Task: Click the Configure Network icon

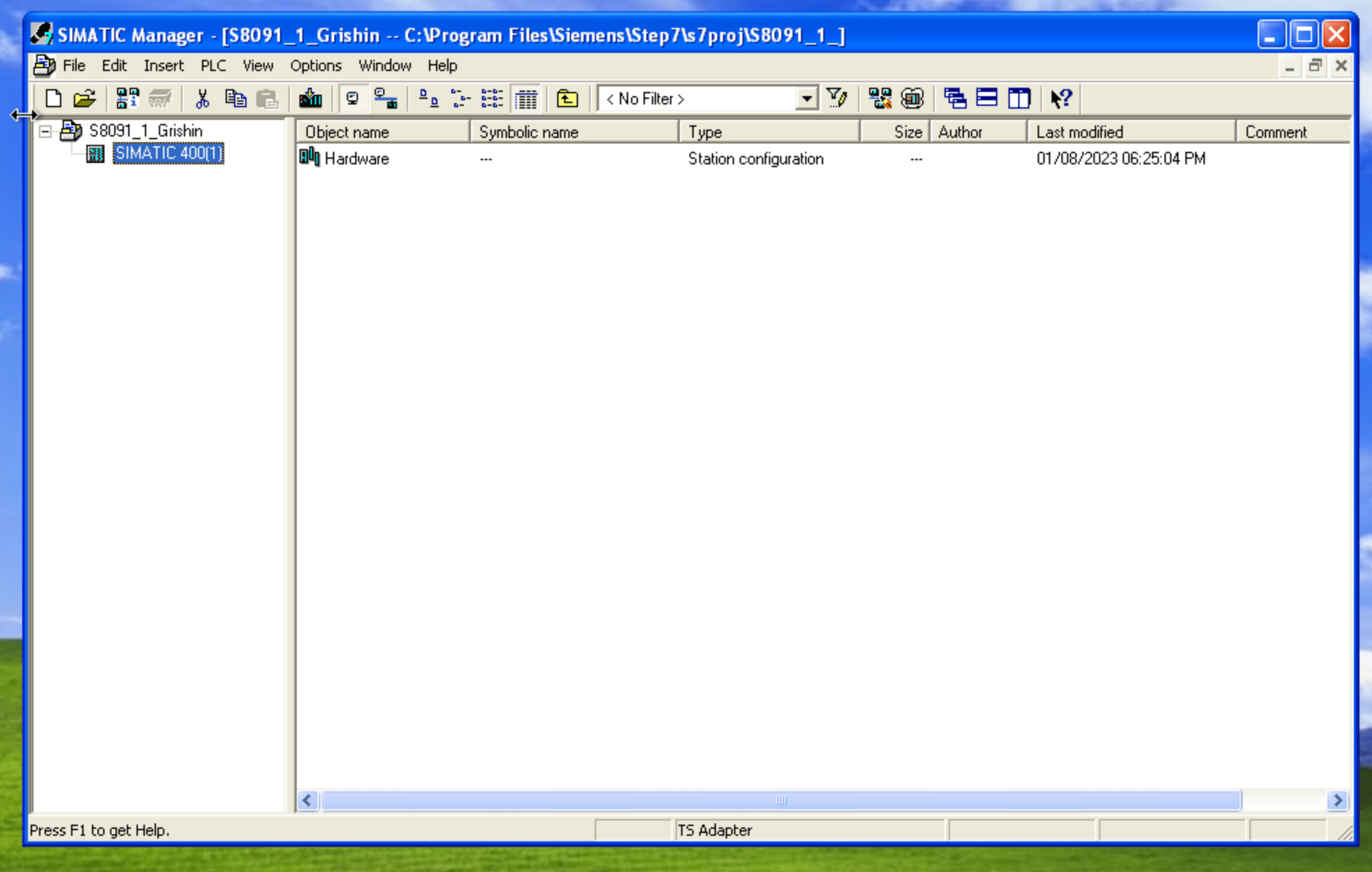Action: pyautogui.click(x=880, y=99)
